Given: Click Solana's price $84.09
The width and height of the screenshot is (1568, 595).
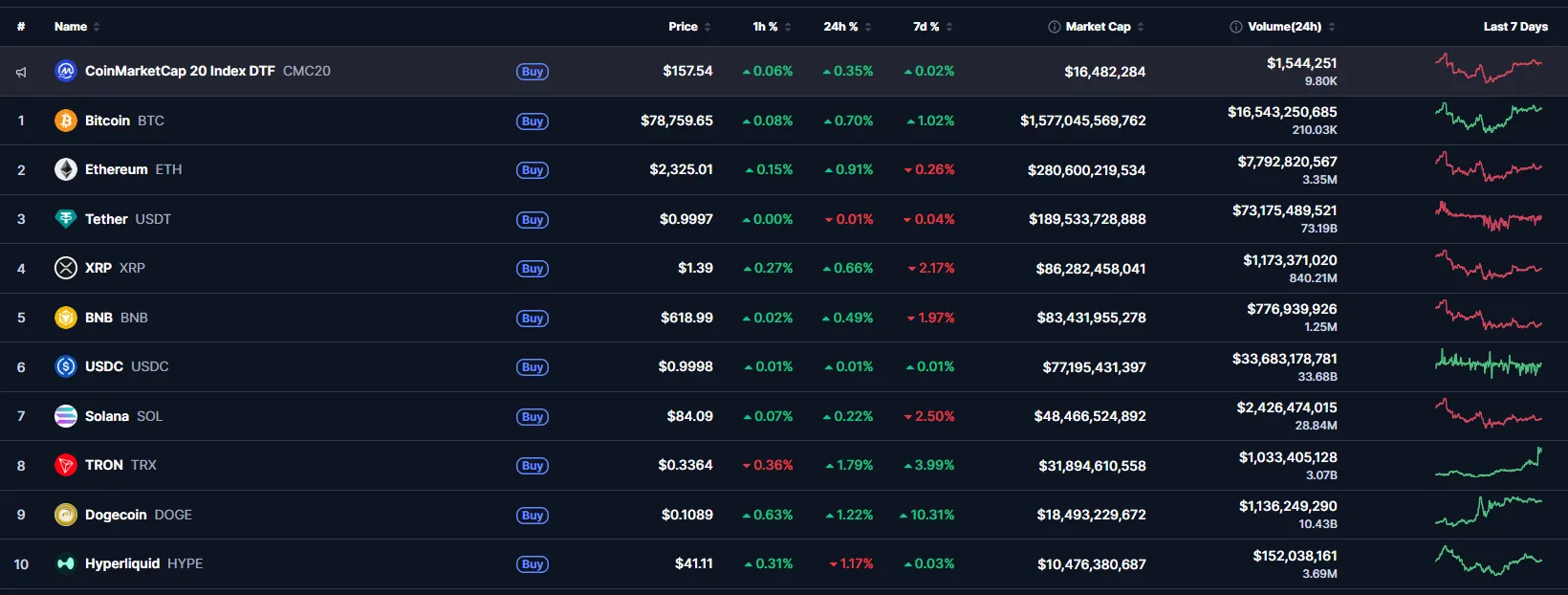Looking at the screenshot, I should [690, 416].
